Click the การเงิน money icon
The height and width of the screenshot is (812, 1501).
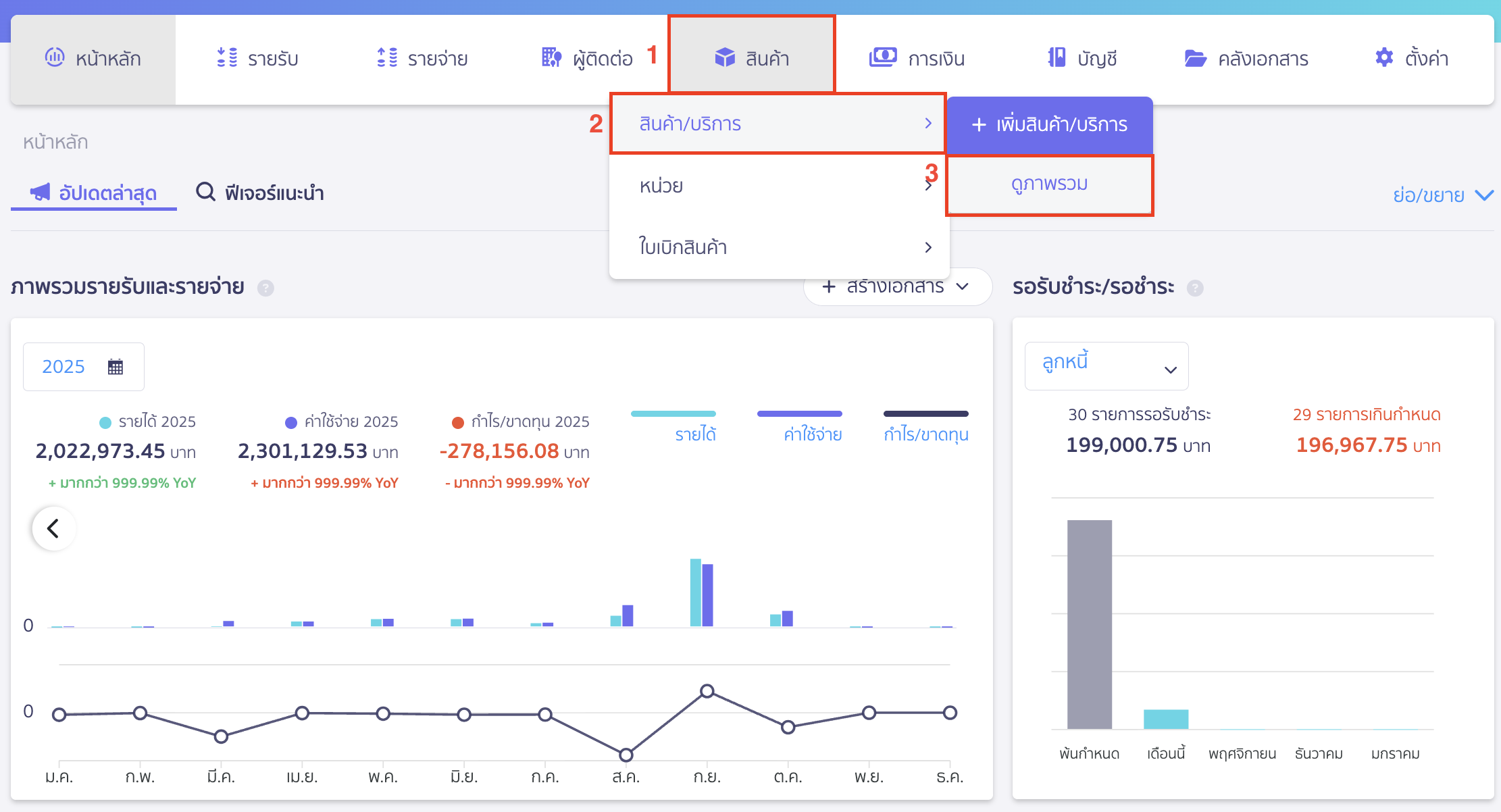point(882,58)
